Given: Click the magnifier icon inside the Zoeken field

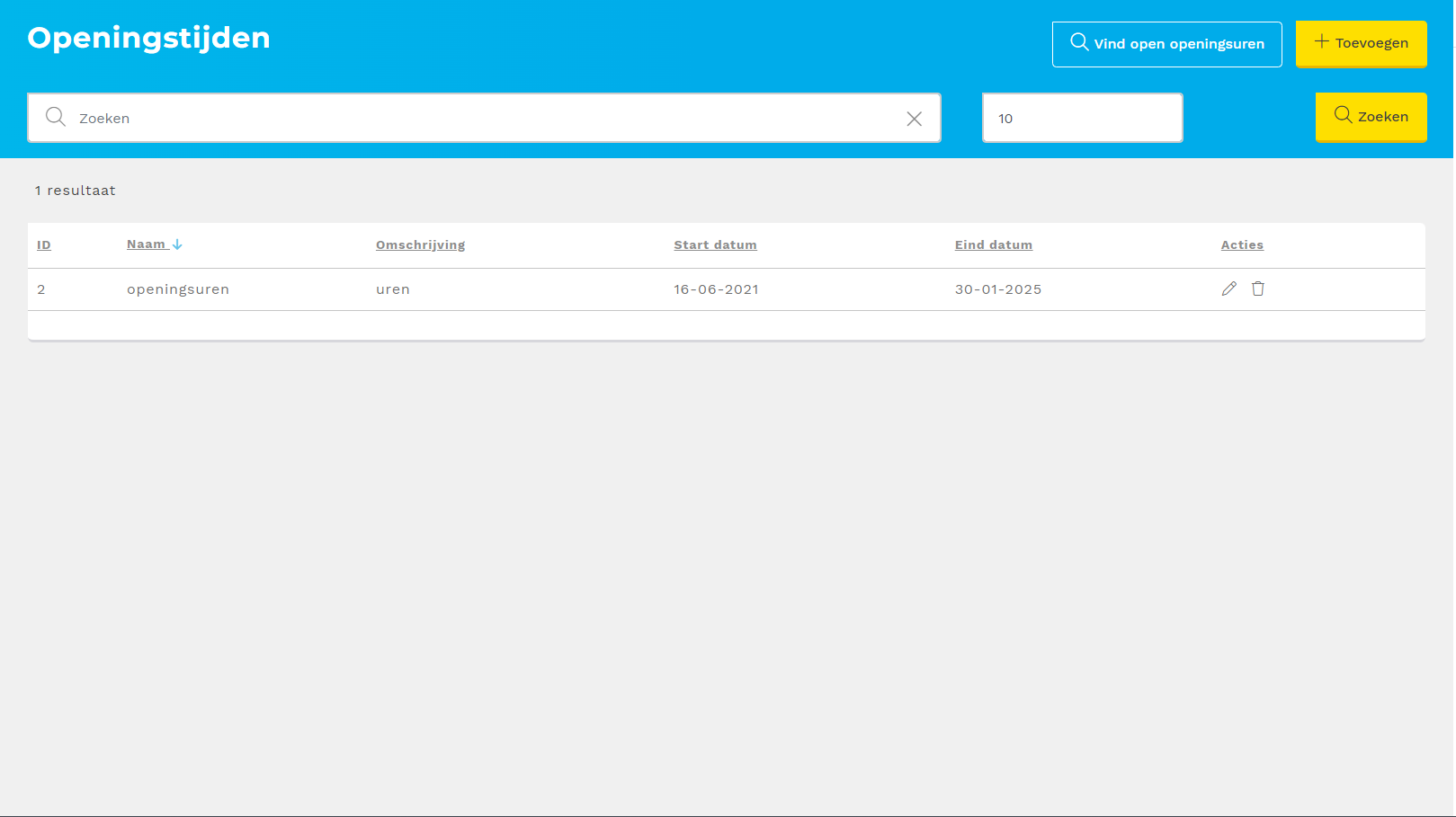Looking at the screenshot, I should (56, 118).
